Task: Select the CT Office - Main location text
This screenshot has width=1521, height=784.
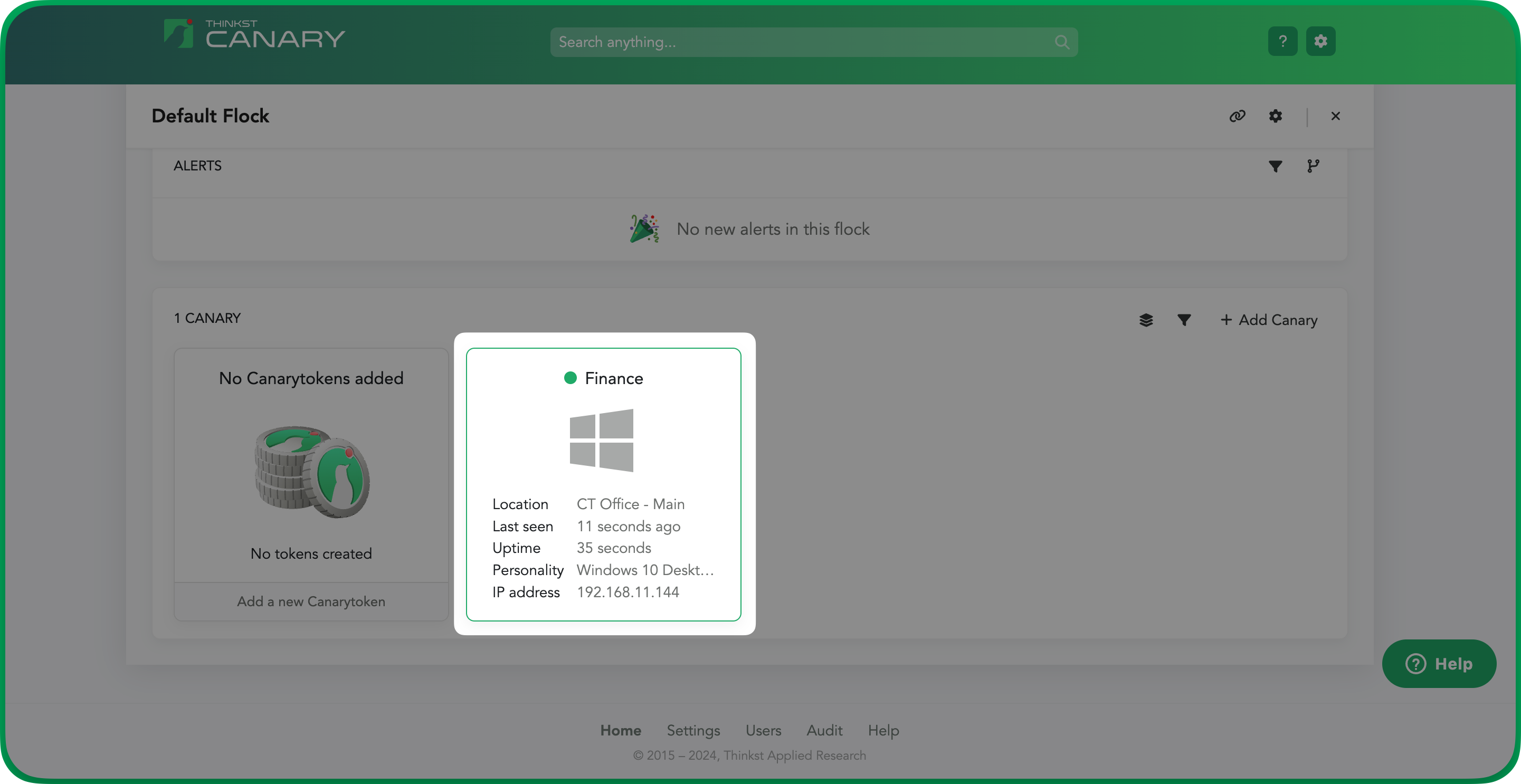Action: 631,504
